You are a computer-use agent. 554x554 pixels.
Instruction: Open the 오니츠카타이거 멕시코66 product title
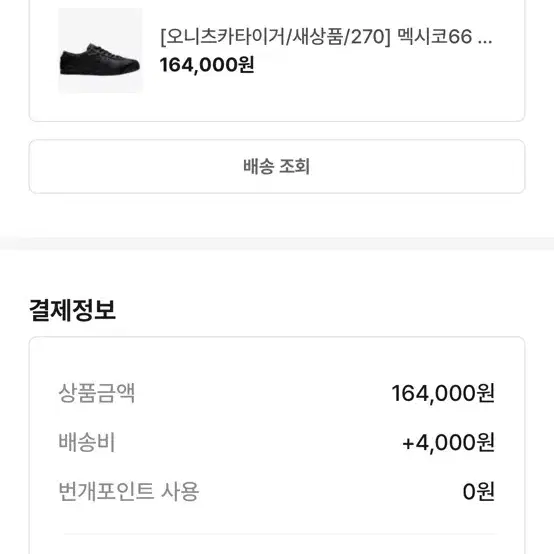point(326,36)
